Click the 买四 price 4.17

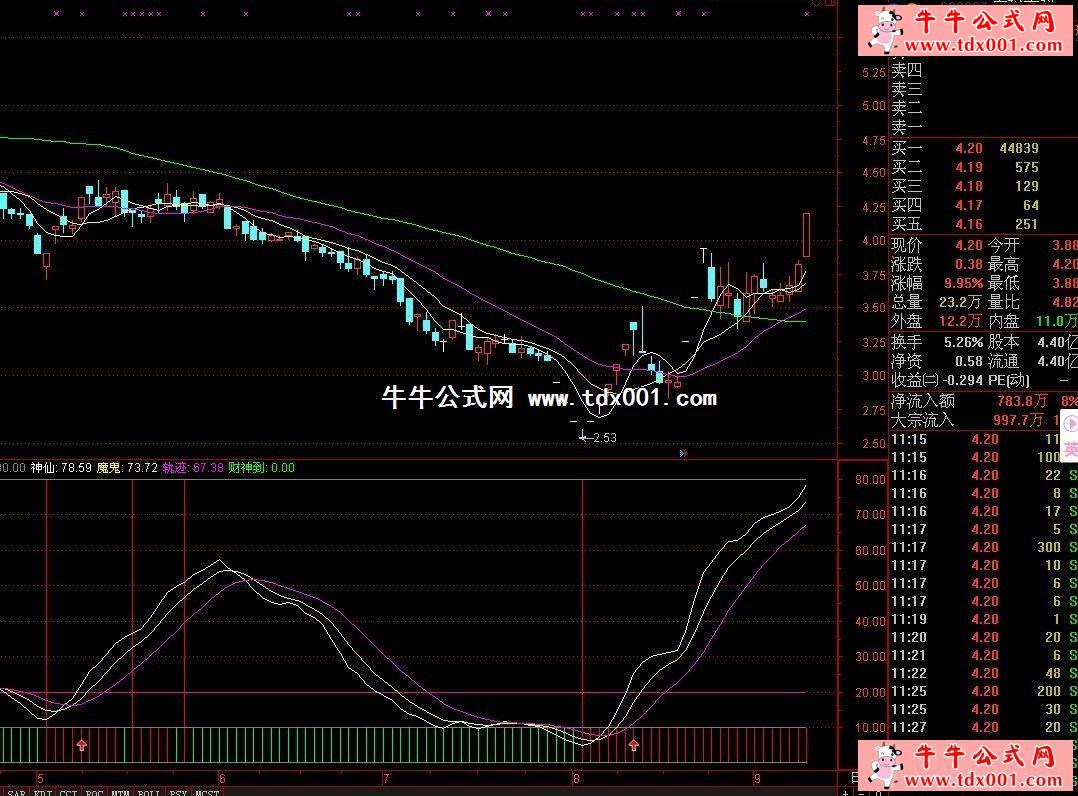point(969,206)
